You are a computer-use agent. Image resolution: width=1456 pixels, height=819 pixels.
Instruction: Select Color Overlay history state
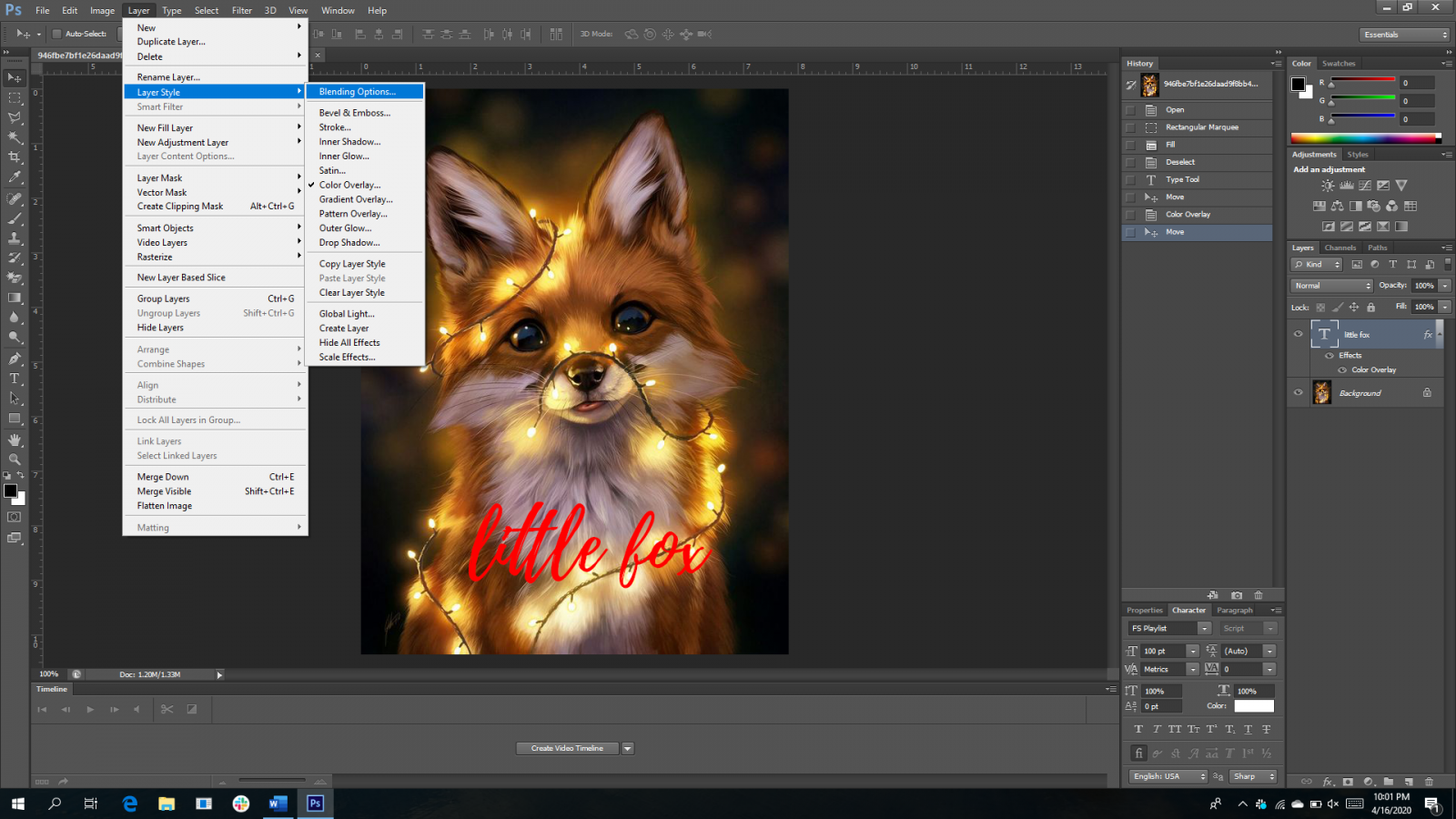click(1188, 215)
